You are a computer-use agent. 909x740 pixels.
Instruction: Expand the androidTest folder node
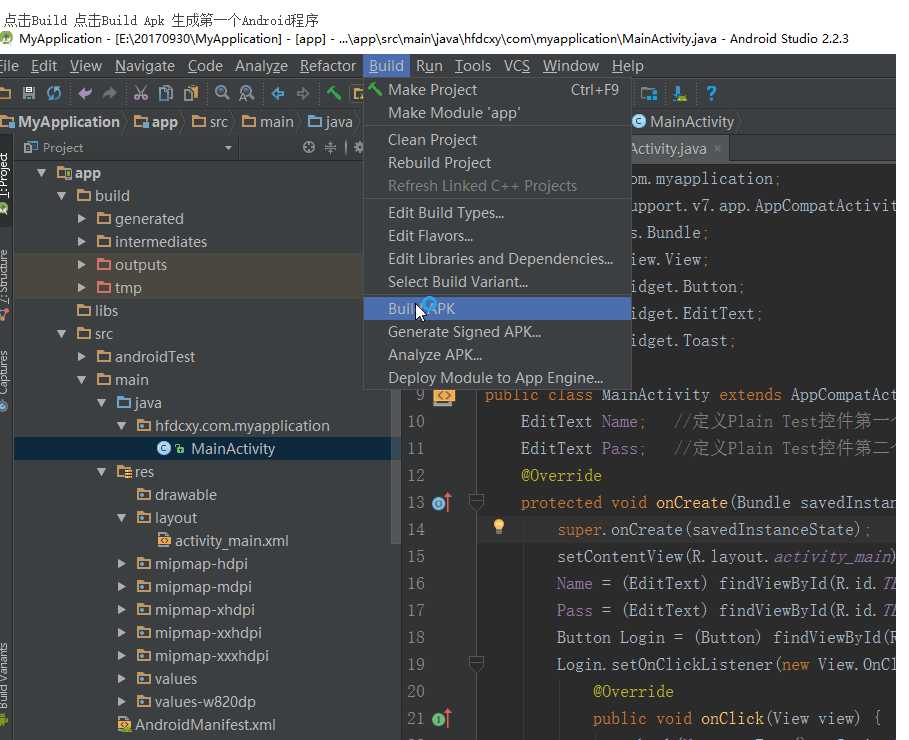(x=82, y=357)
